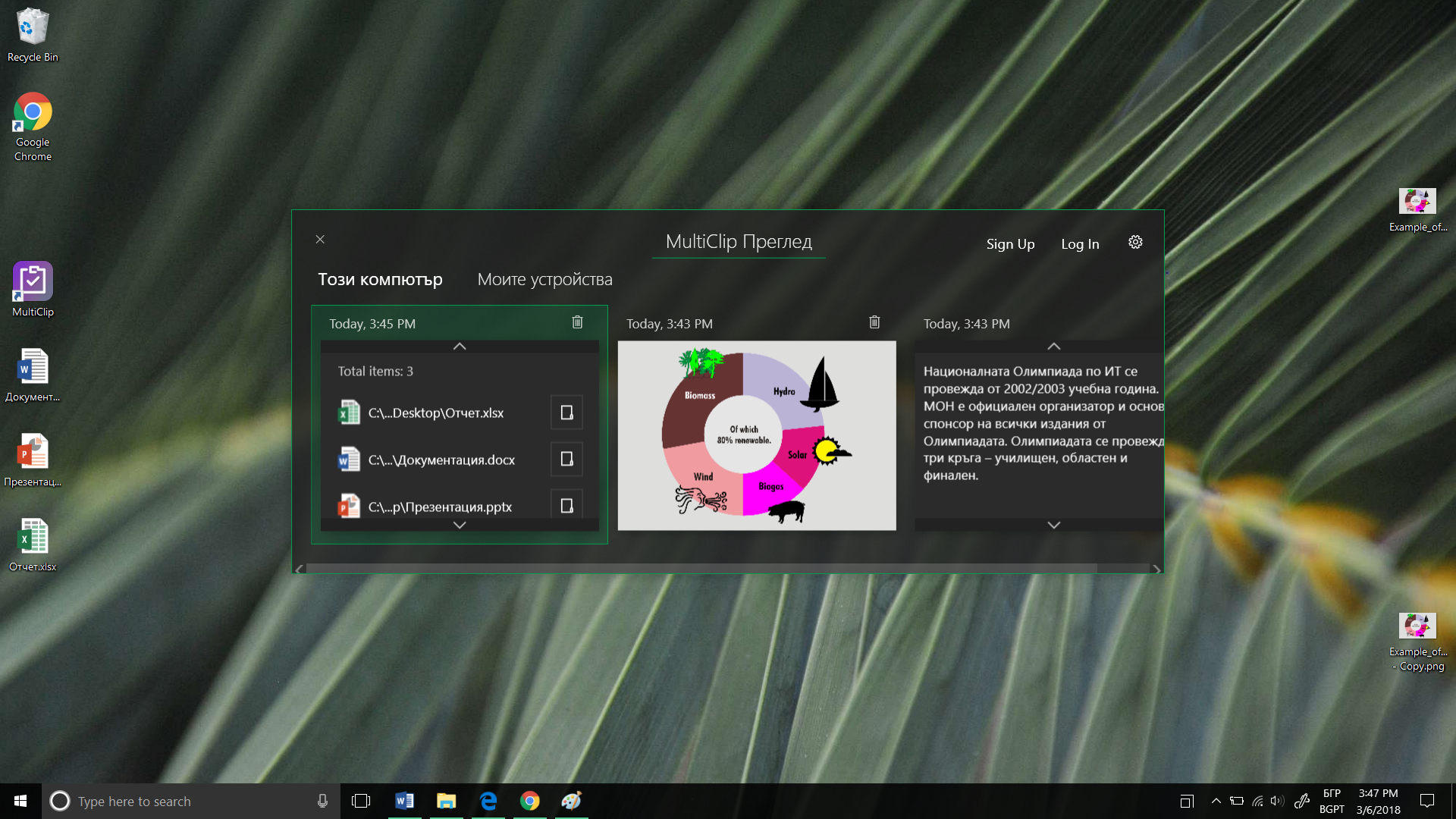The height and width of the screenshot is (819, 1456).
Task: Click Log In link
Action: click(1080, 244)
